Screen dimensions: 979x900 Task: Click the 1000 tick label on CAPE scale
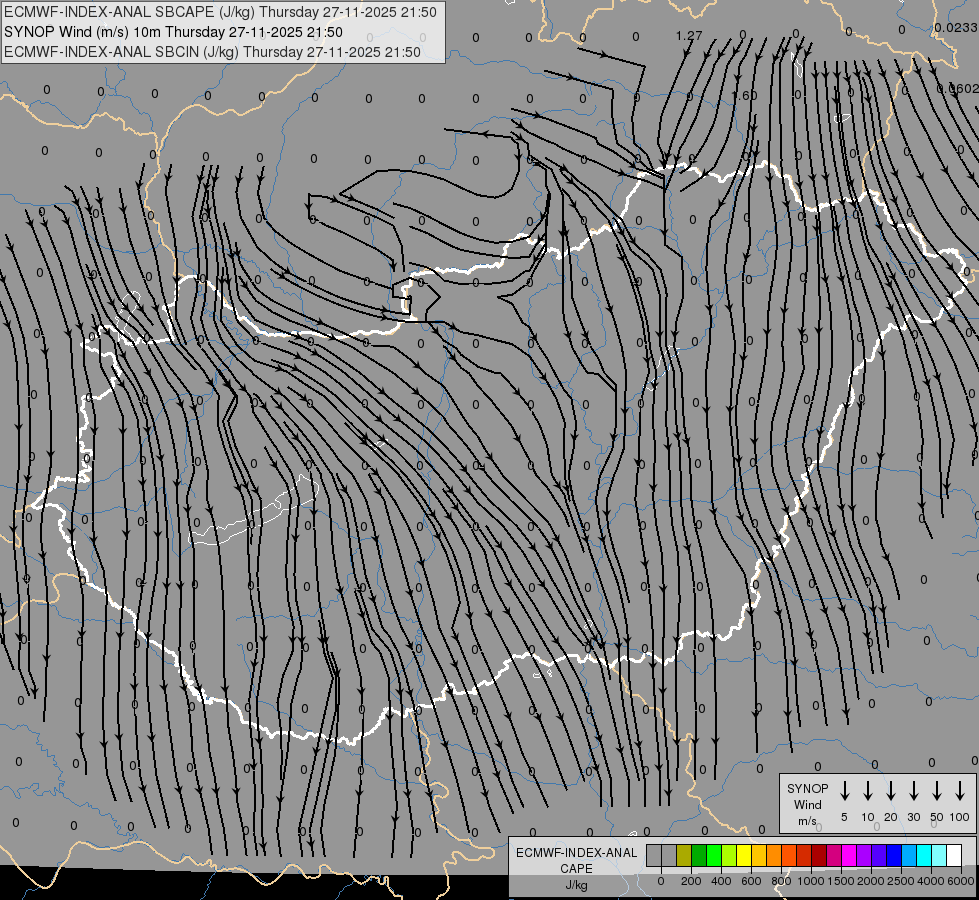(x=810, y=881)
